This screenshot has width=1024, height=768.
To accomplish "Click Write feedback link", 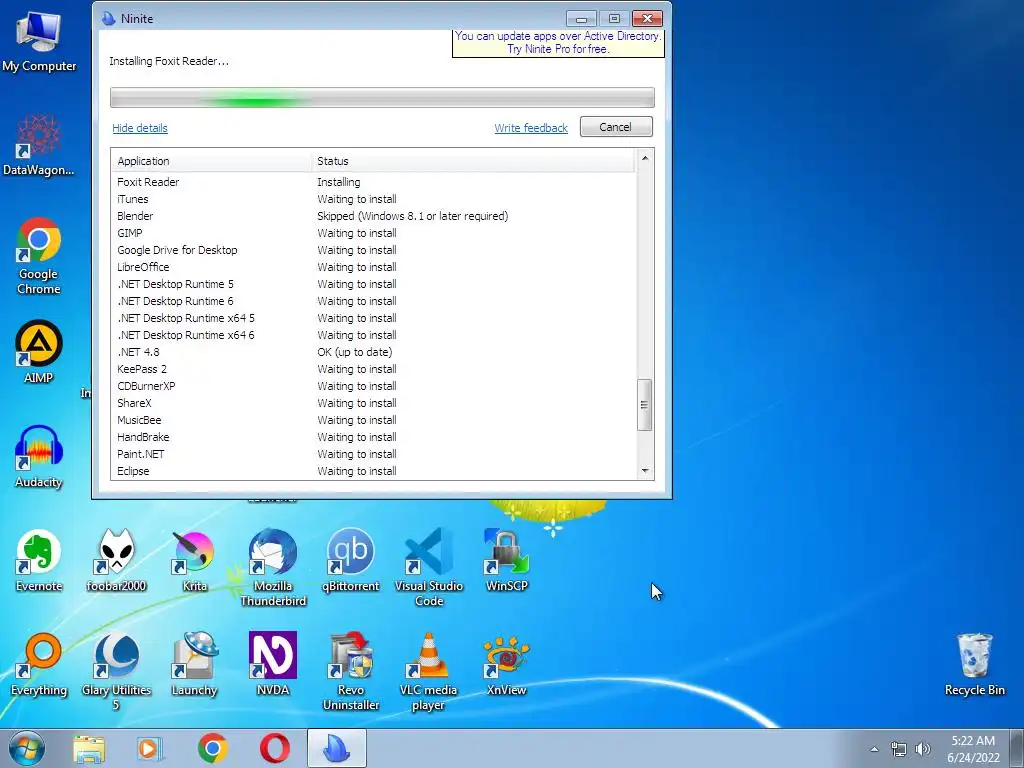I will tap(531, 128).
